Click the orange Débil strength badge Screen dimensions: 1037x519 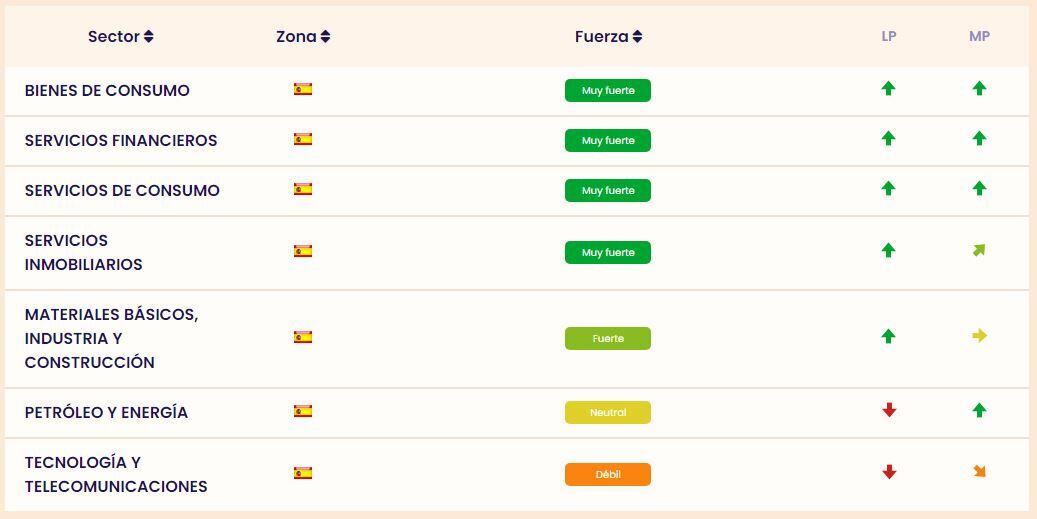607,474
